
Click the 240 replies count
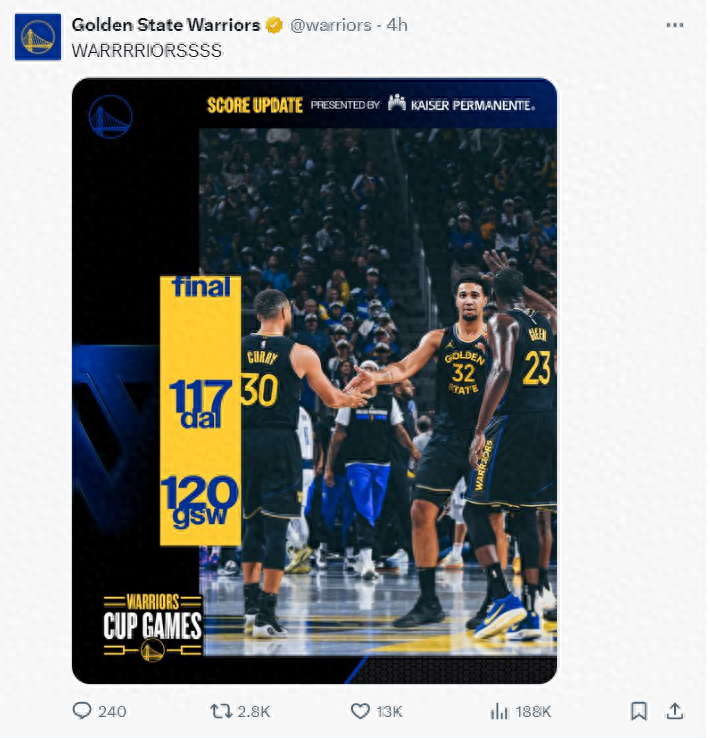112,711
